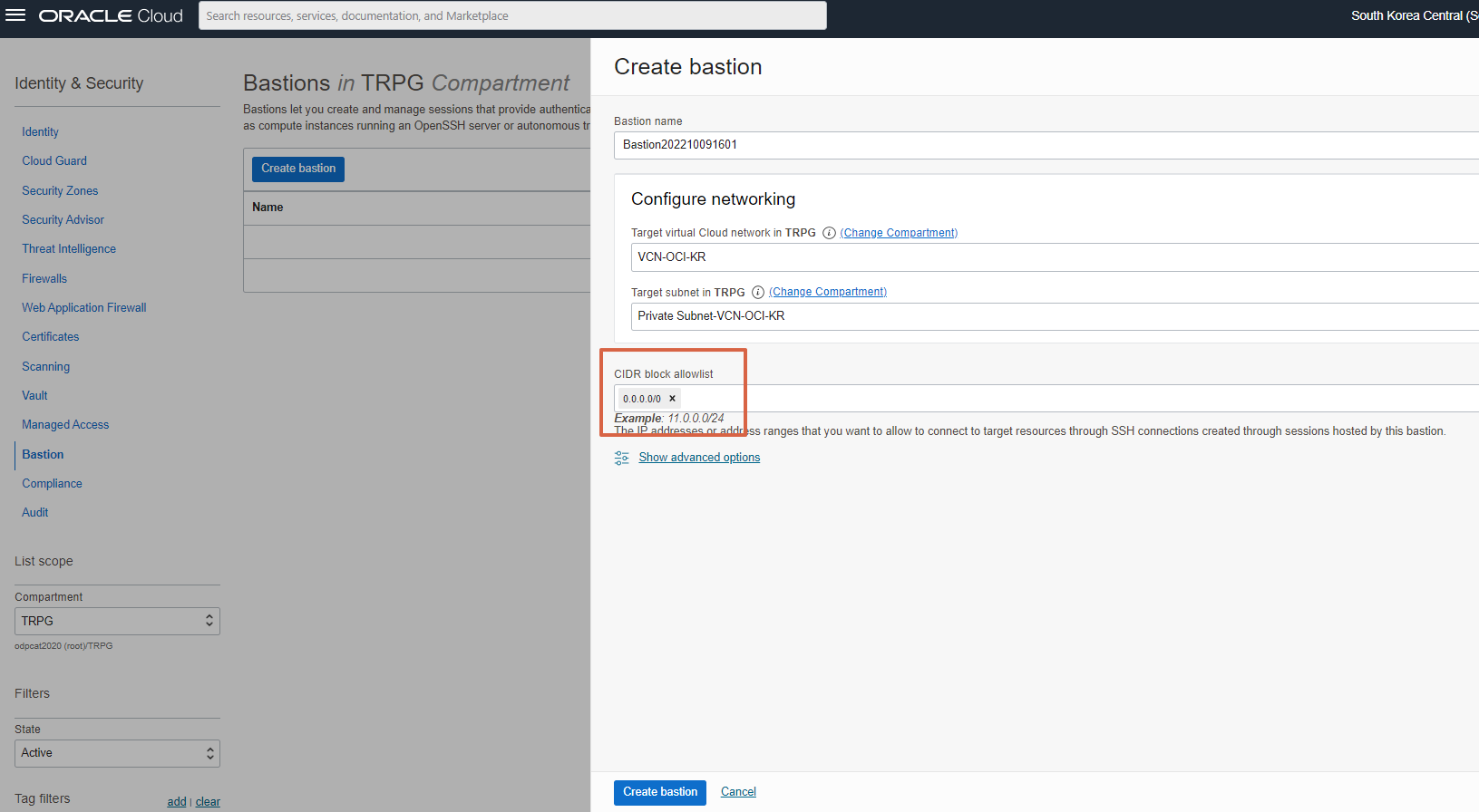Click Change Compartment for virtual cloud network
The width and height of the screenshot is (1479, 812).
[x=899, y=233]
